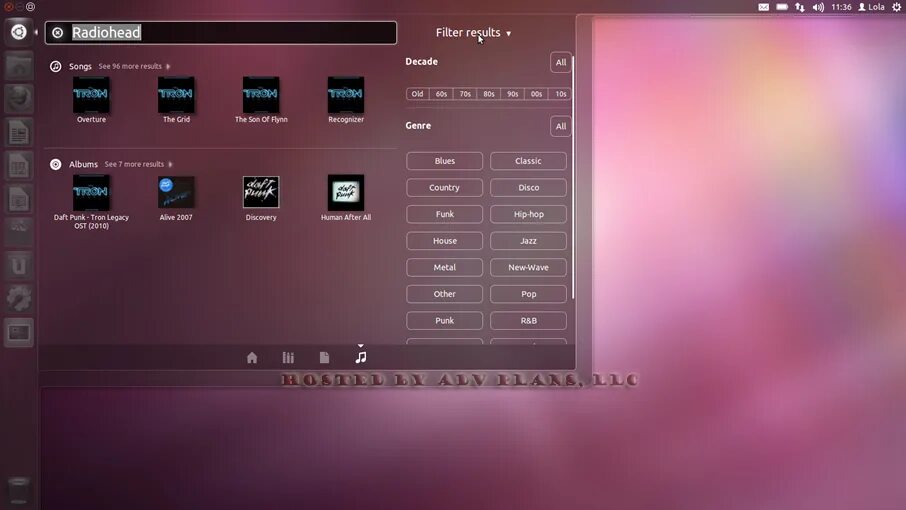Toggle the Classic genre filter
This screenshot has height=510, width=906.
point(528,161)
